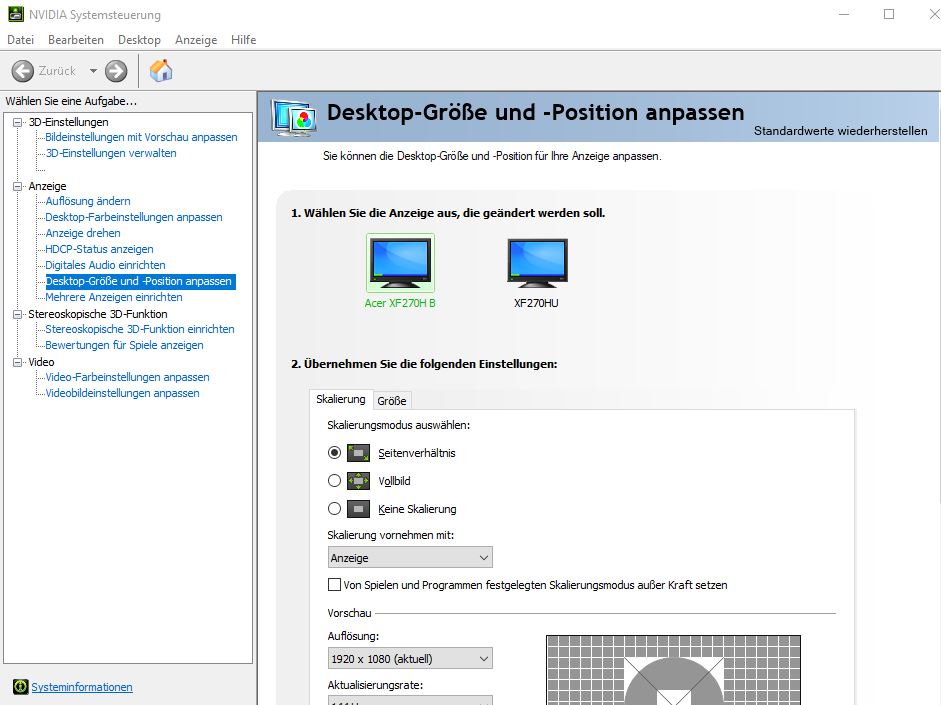Open Systeminformationen link
Screen dimensions: 941x705
(x=82, y=687)
